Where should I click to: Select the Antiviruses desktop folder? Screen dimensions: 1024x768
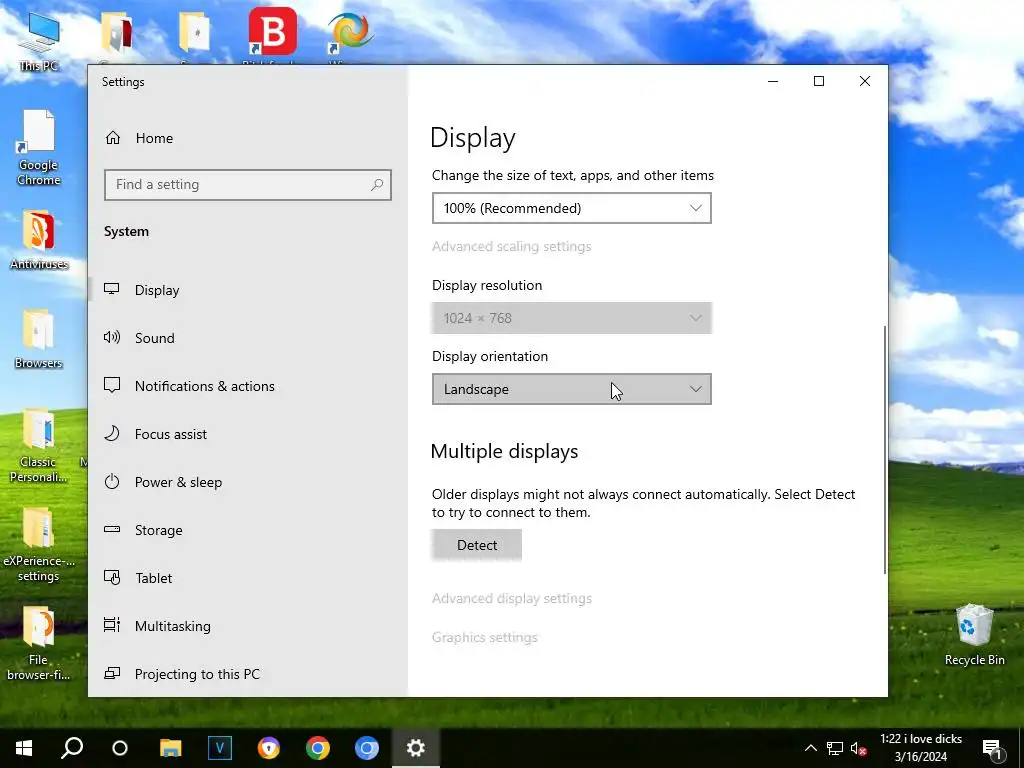[x=39, y=240]
